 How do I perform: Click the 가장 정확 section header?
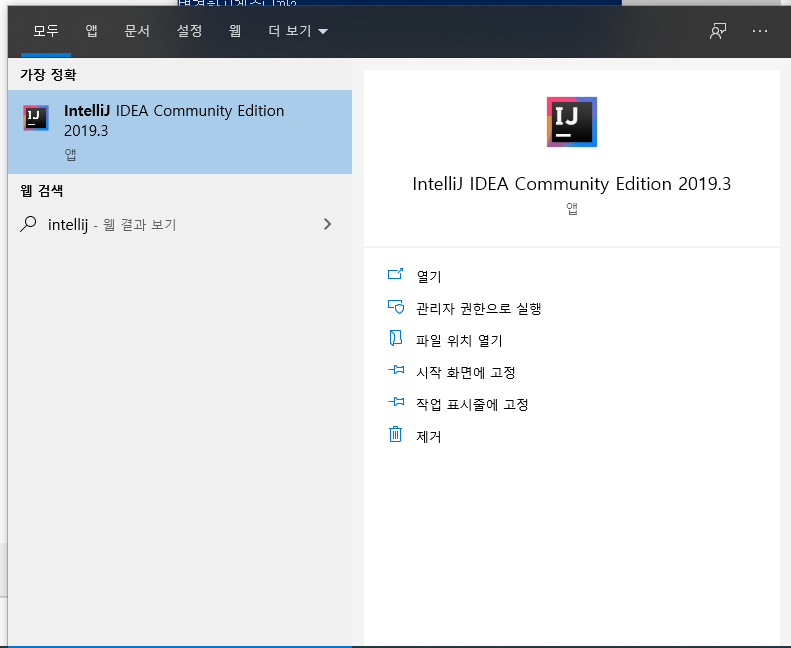[48, 75]
